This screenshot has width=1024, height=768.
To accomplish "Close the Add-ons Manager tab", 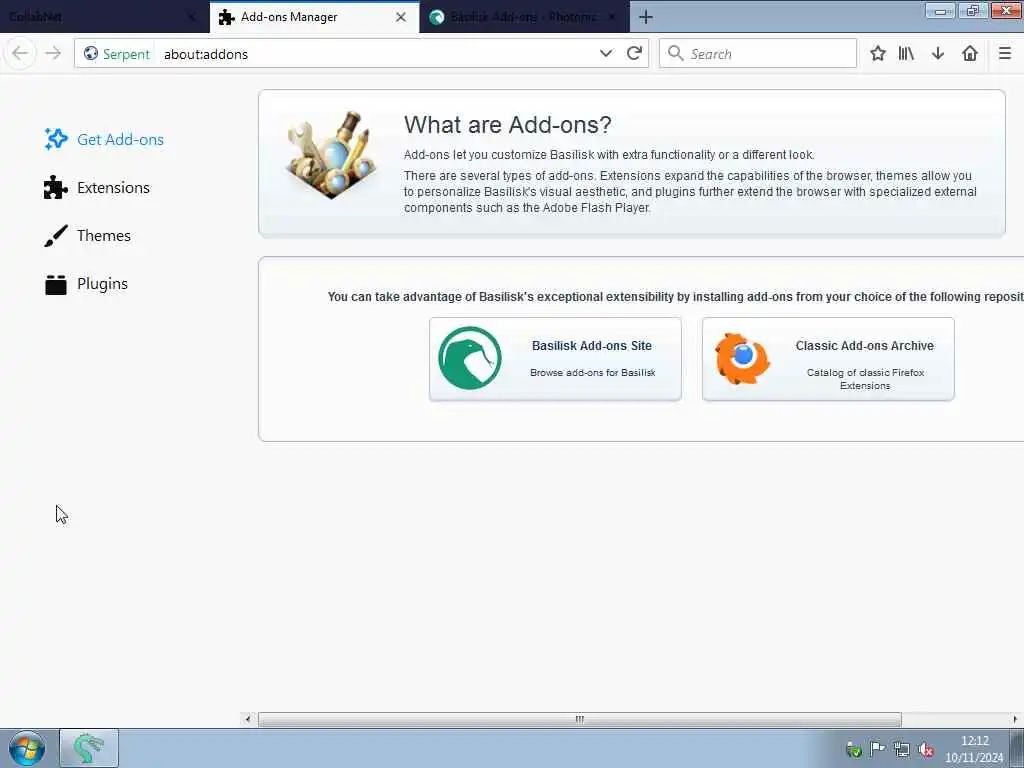I will point(401,17).
